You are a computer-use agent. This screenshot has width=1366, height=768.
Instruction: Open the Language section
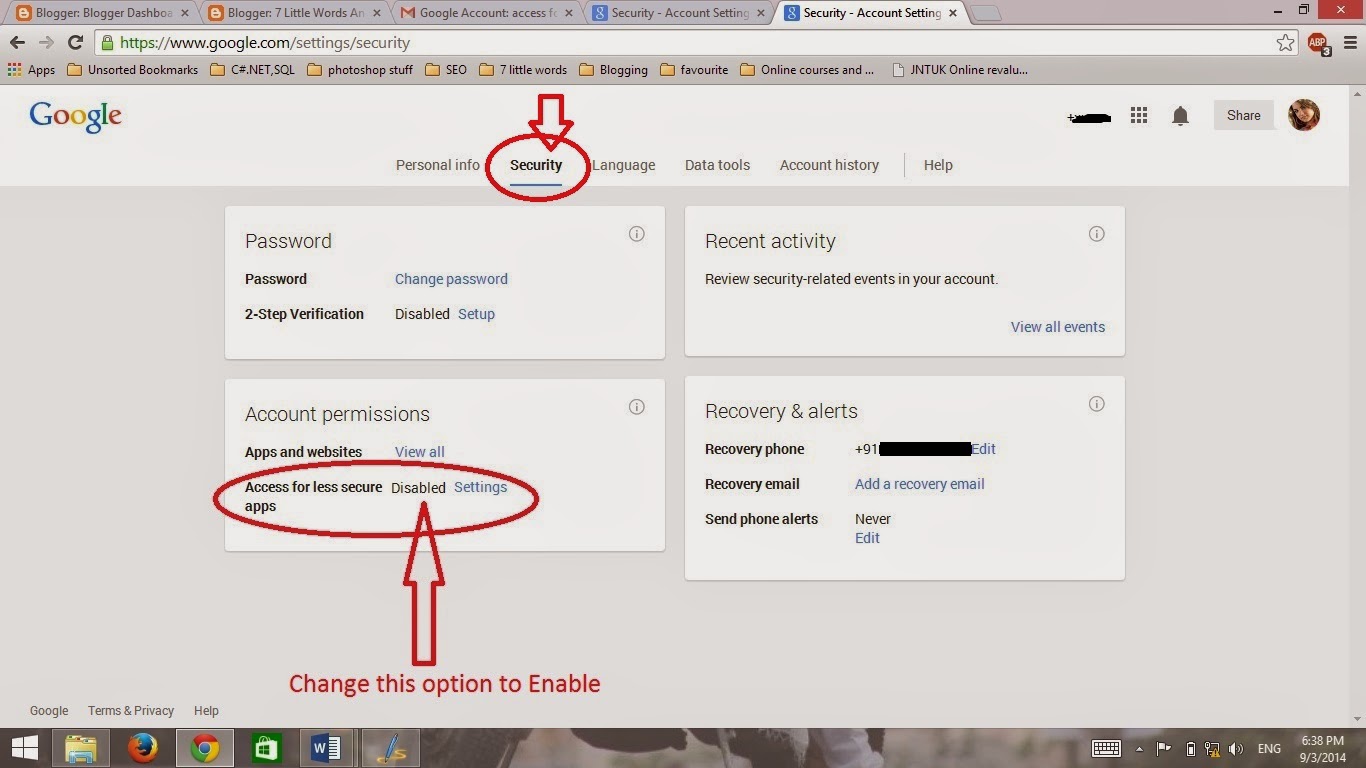[623, 165]
